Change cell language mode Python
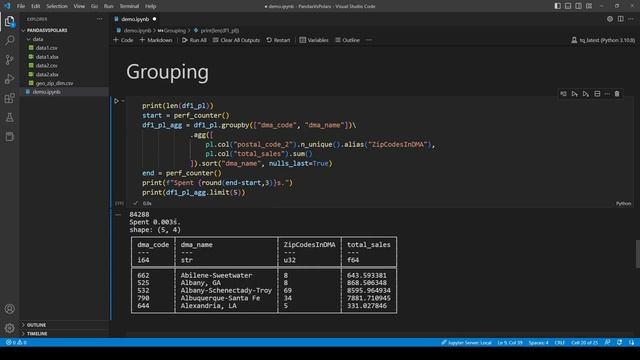Screen dimensions: 640x360 623,203
